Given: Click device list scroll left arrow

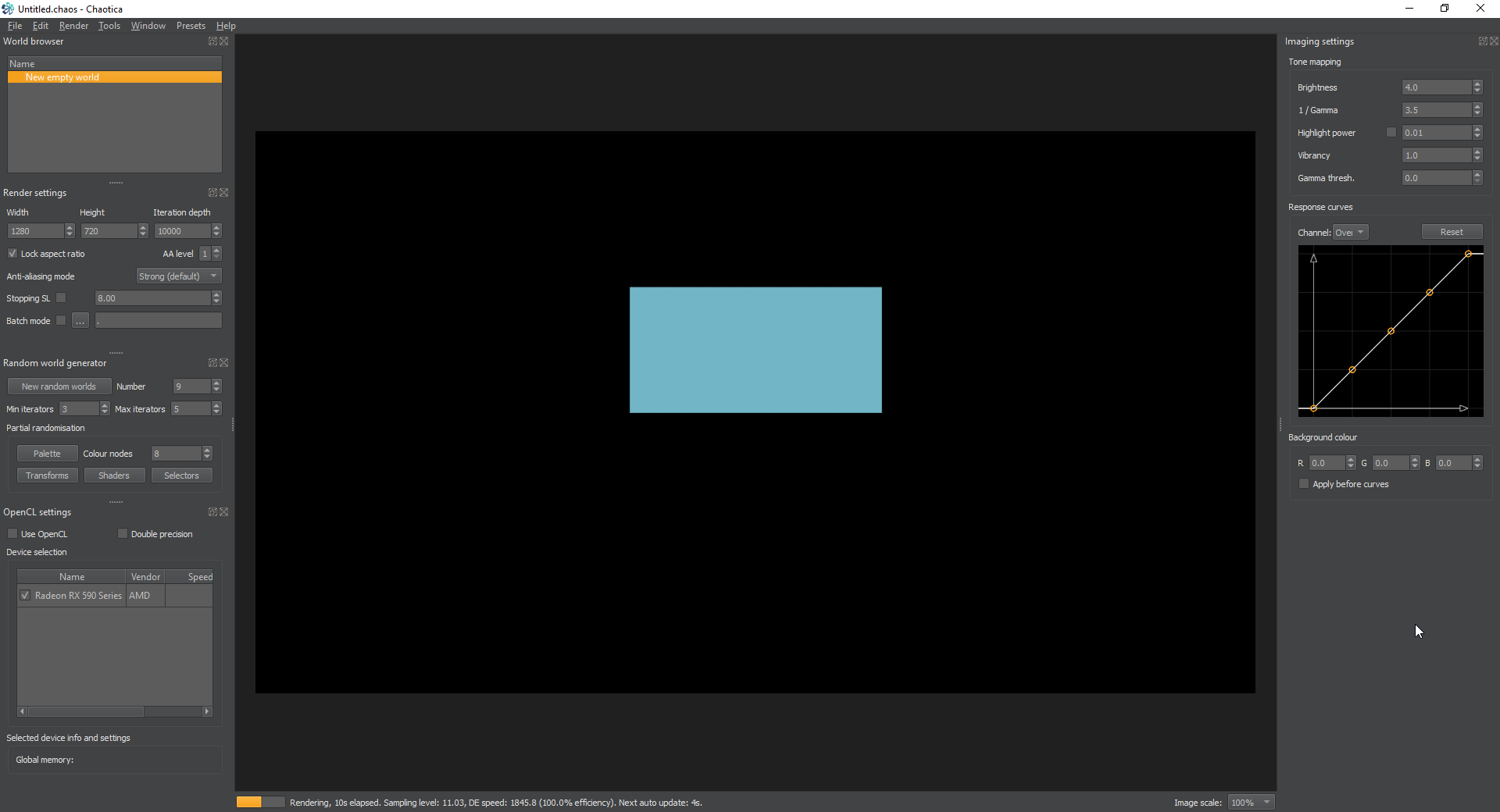Looking at the screenshot, I should pyautogui.click(x=22, y=711).
